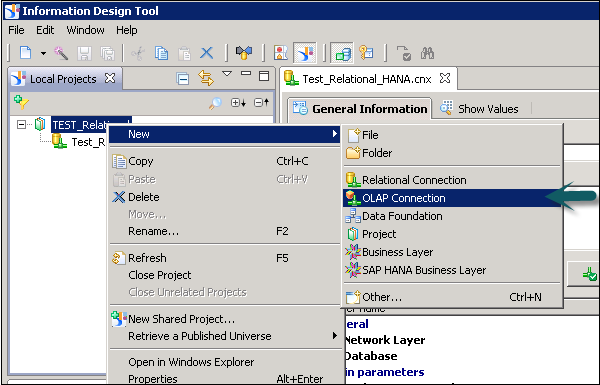Open the File menu

[x=16, y=30]
